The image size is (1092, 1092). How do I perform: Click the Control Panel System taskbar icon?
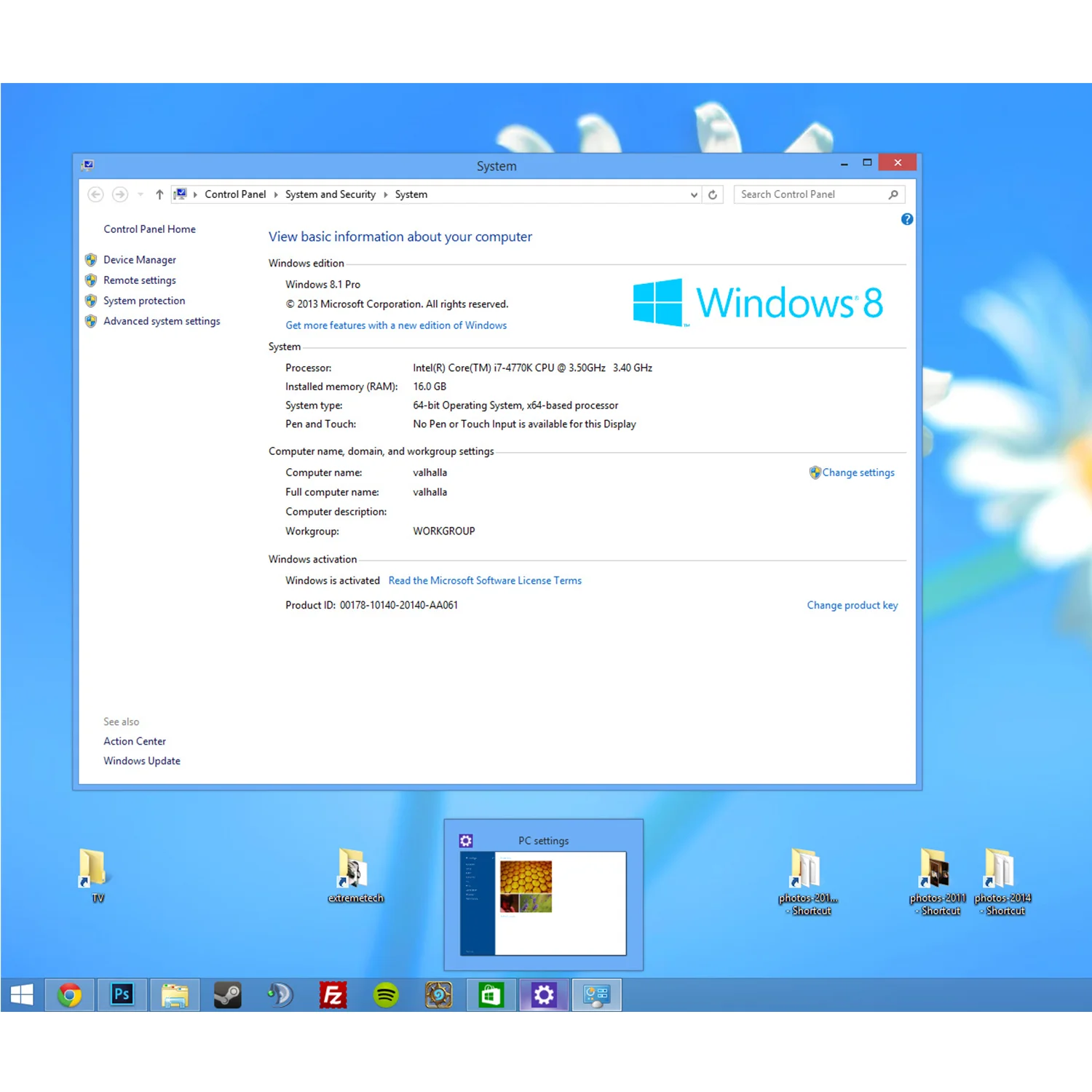(597, 995)
